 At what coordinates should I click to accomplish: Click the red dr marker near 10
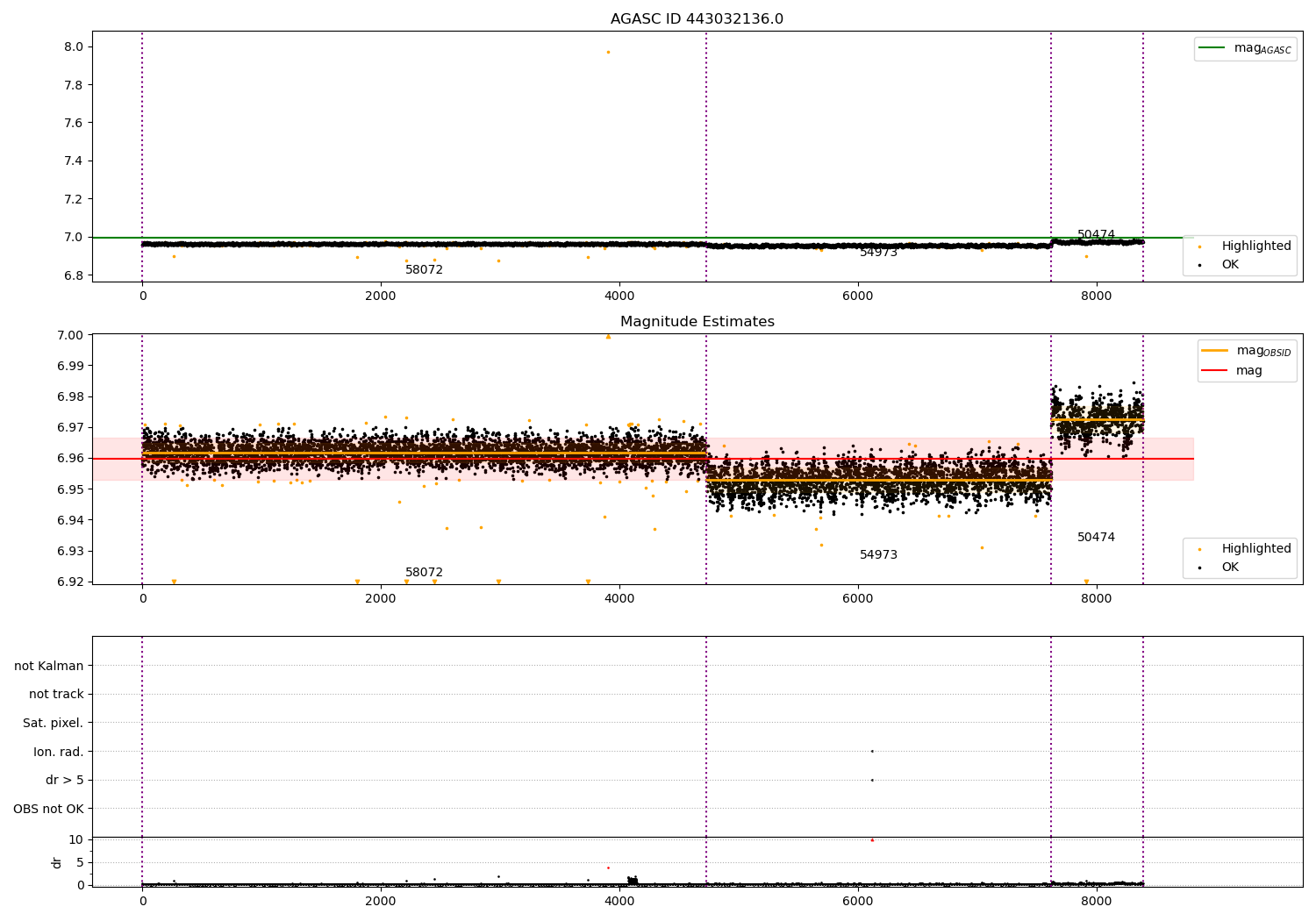pos(871,839)
